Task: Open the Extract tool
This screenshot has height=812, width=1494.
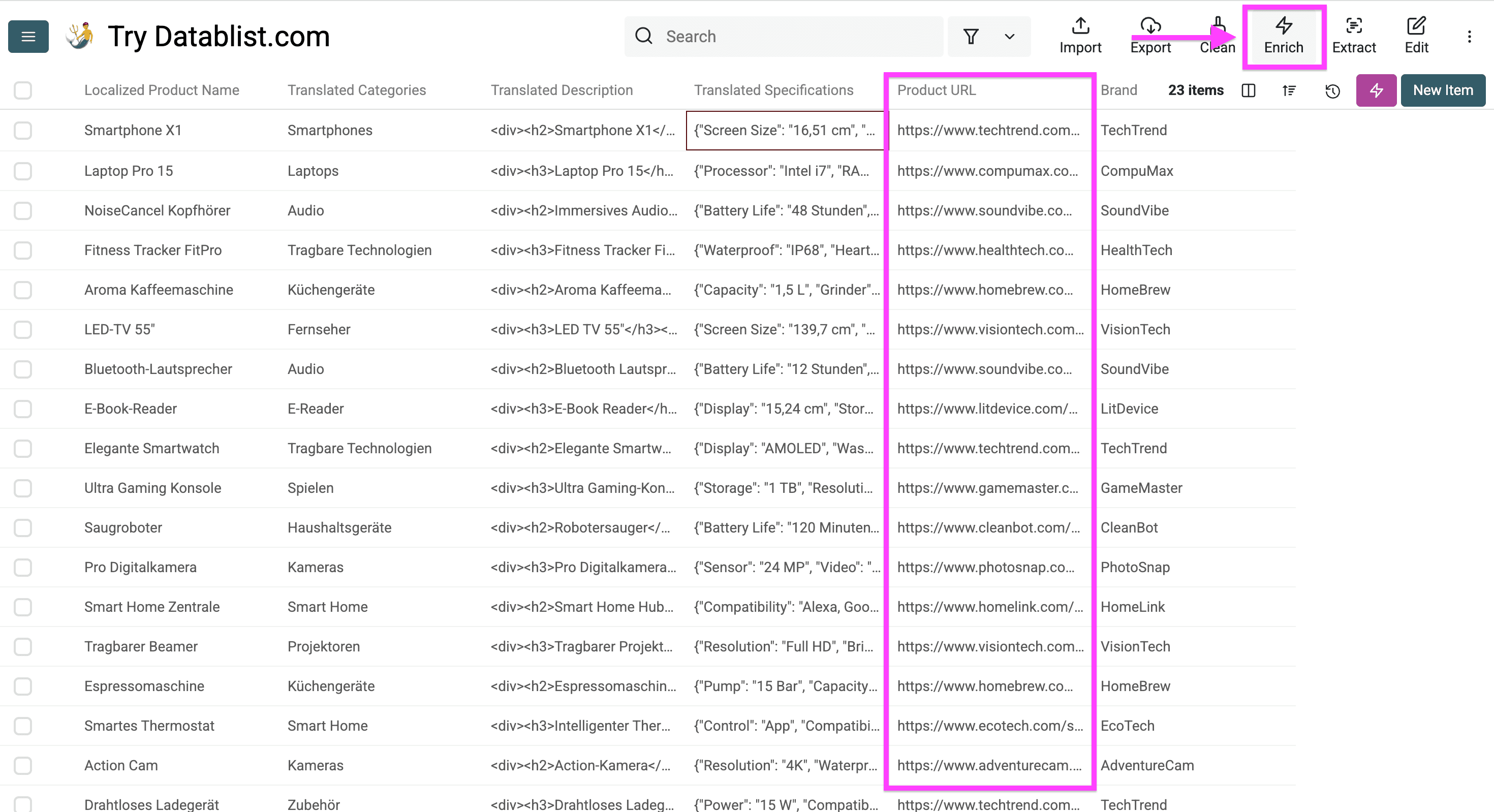Action: point(1354,26)
